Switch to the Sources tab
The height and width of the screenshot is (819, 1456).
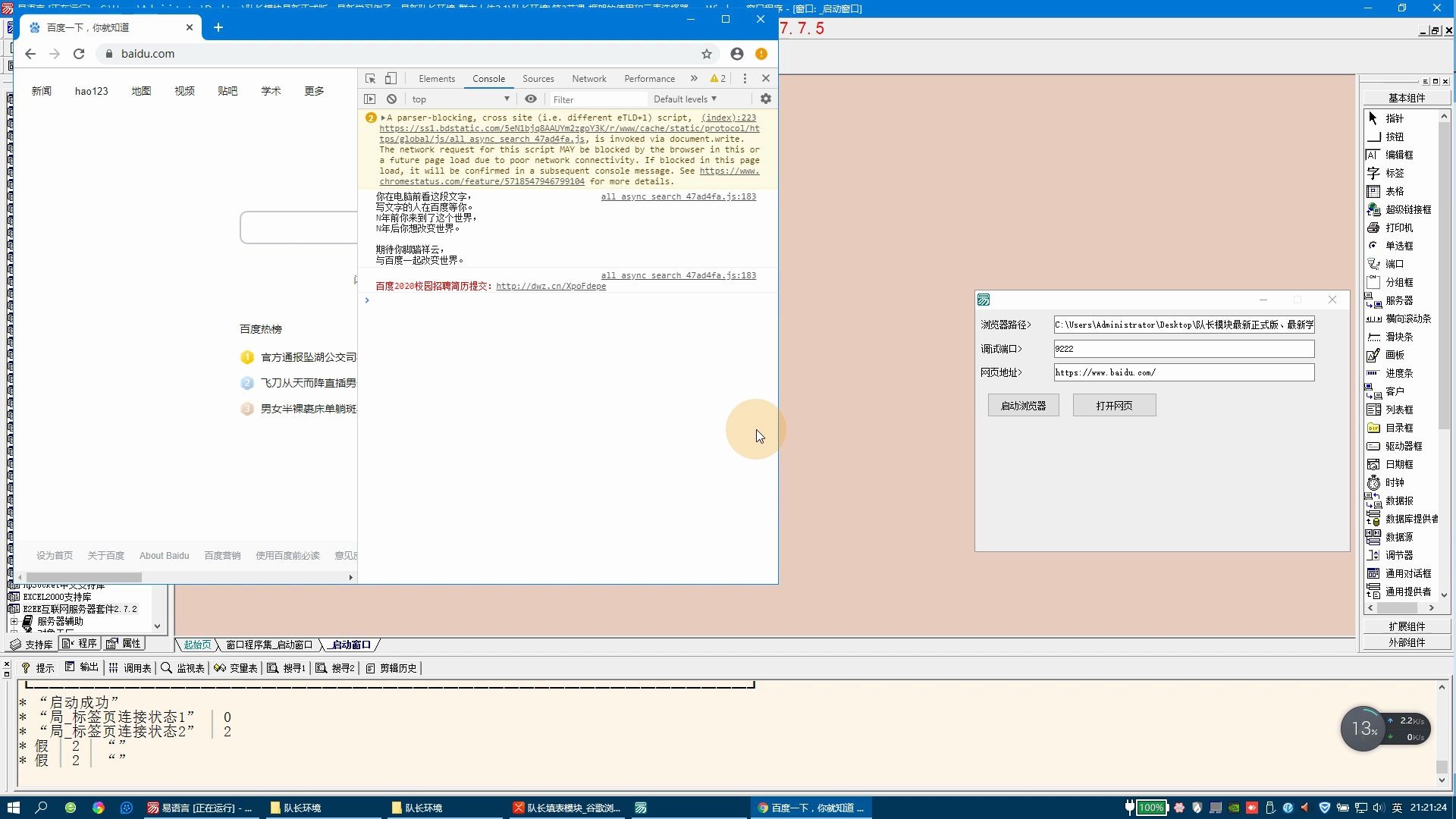pyautogui.click(x=538, y=78)
